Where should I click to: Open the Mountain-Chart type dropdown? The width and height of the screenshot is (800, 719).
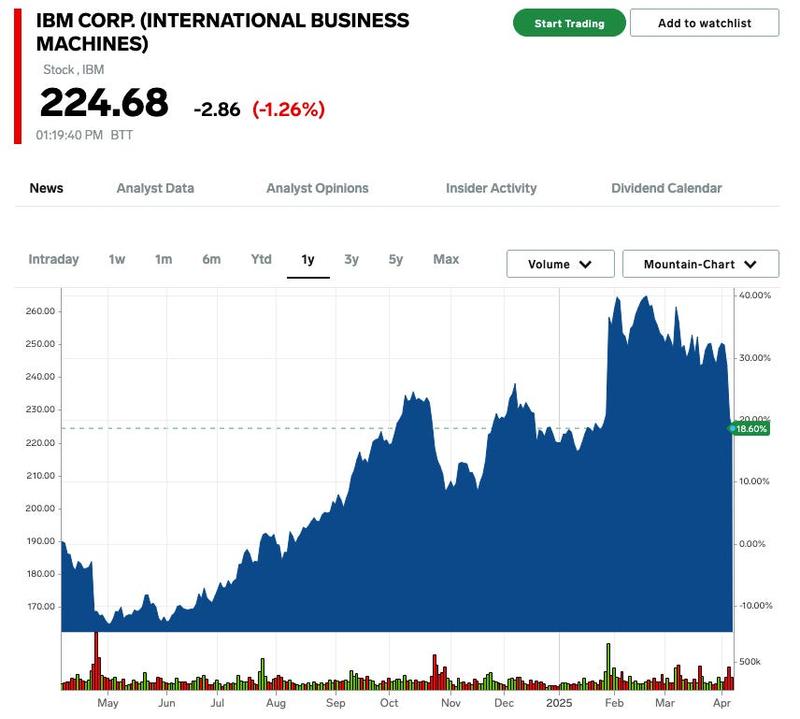click(700, 264)
